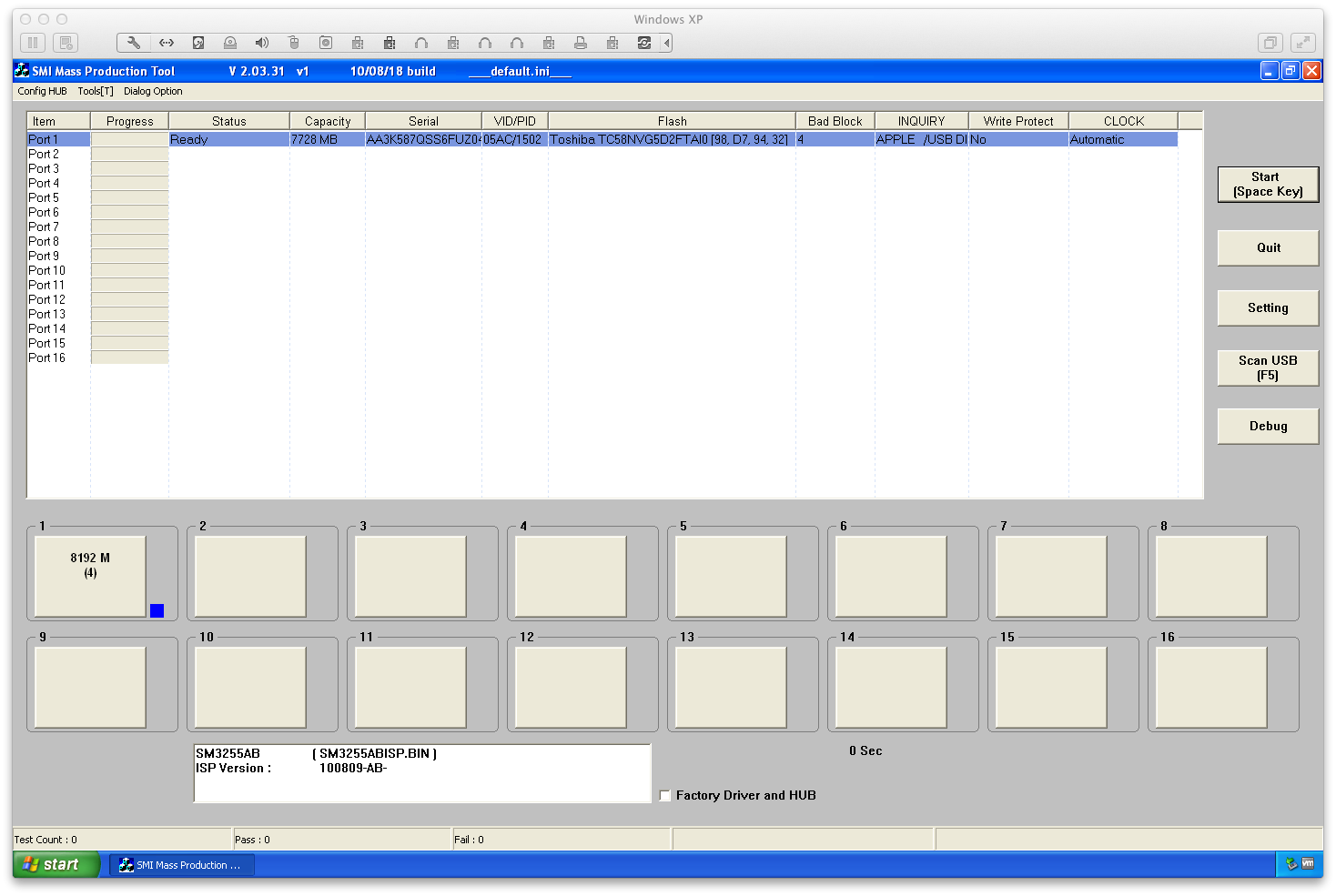Click the Scan USB (F5) button

coord(1268,367)
